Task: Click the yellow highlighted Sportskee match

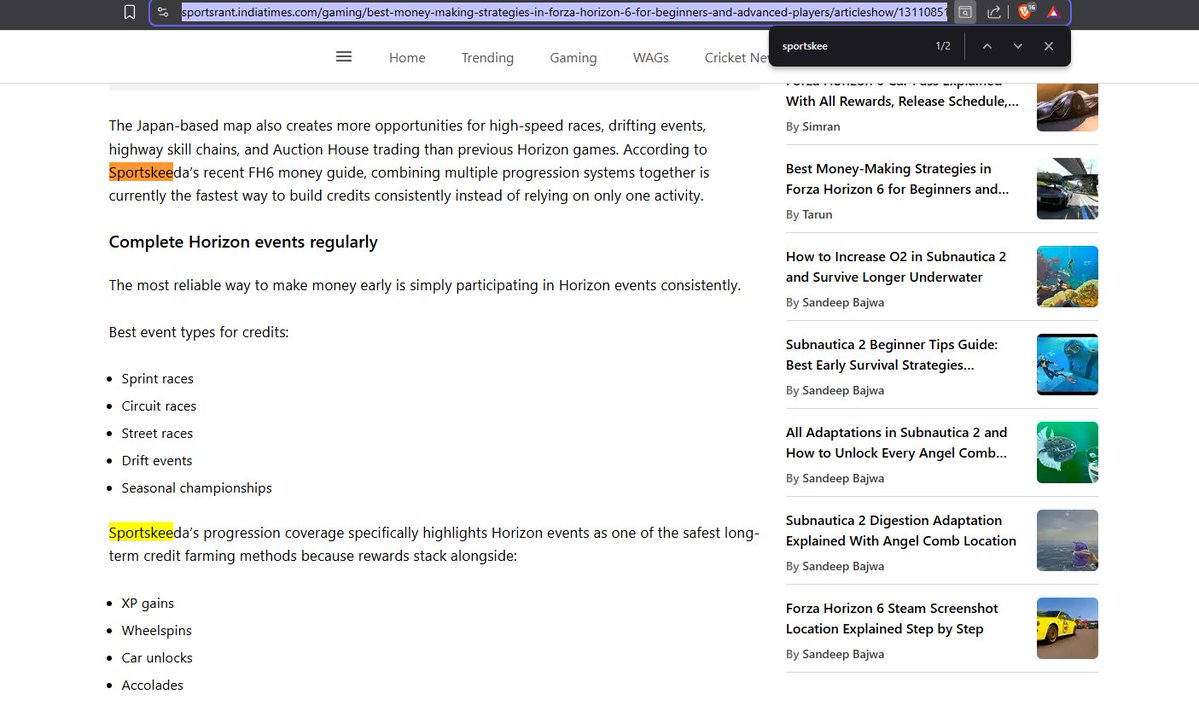Action: point(141,533)
